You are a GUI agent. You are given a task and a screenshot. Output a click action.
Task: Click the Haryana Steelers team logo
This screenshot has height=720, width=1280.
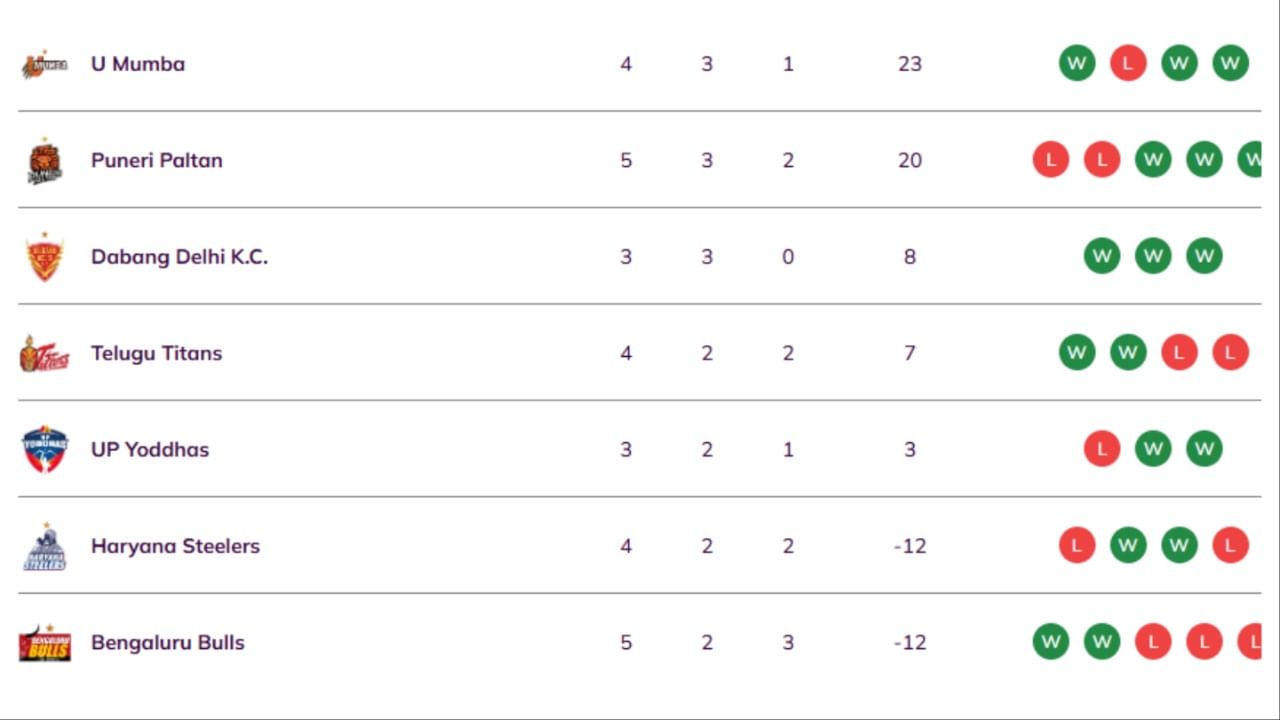45,547
